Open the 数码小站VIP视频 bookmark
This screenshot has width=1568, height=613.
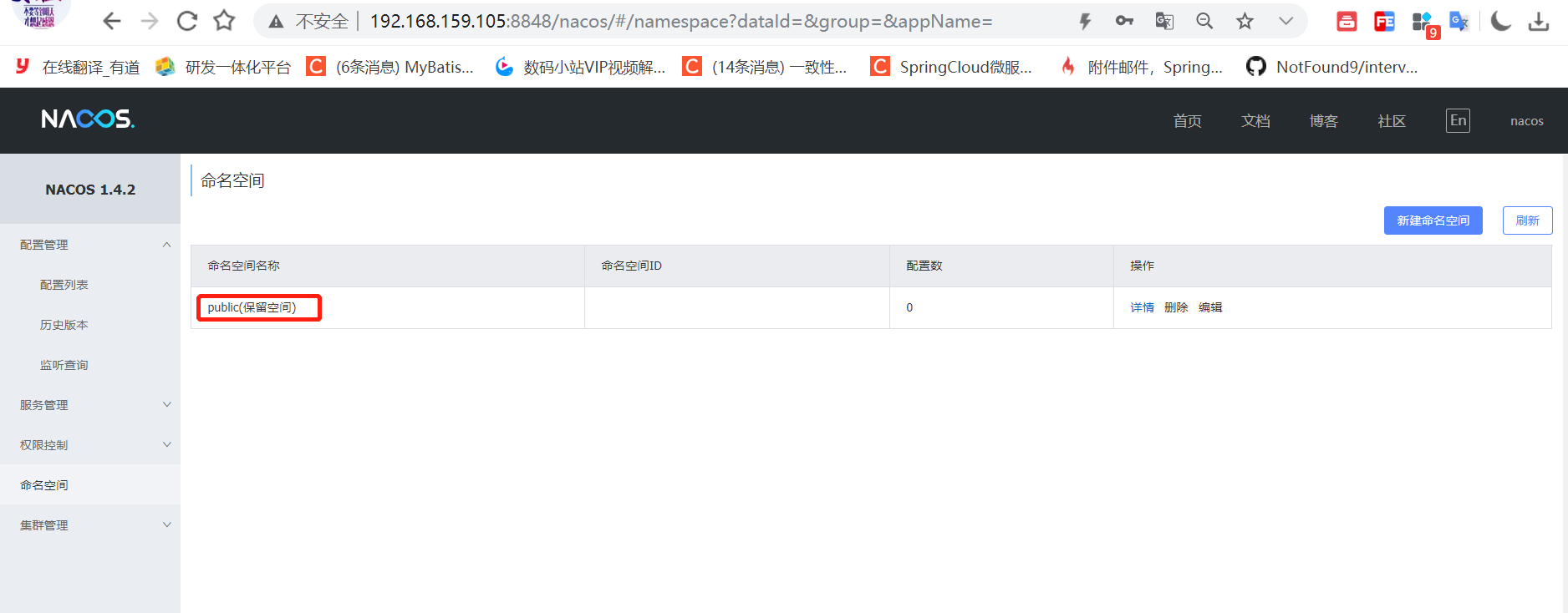click(x=579, y=67)
